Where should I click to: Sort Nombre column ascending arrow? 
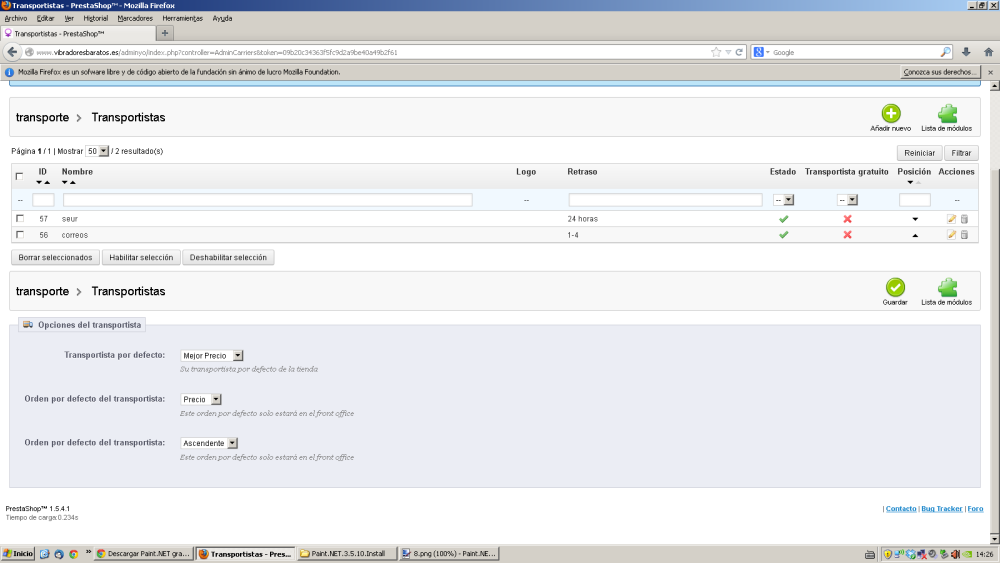(x=73, y=182)
